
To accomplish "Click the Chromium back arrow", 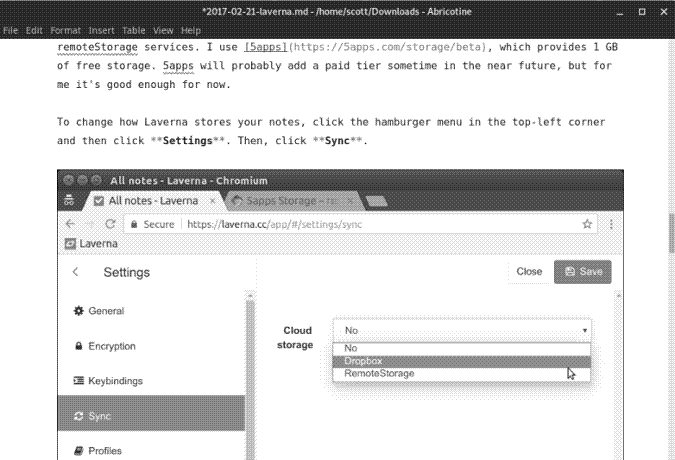I will click(x=71, y=224).
